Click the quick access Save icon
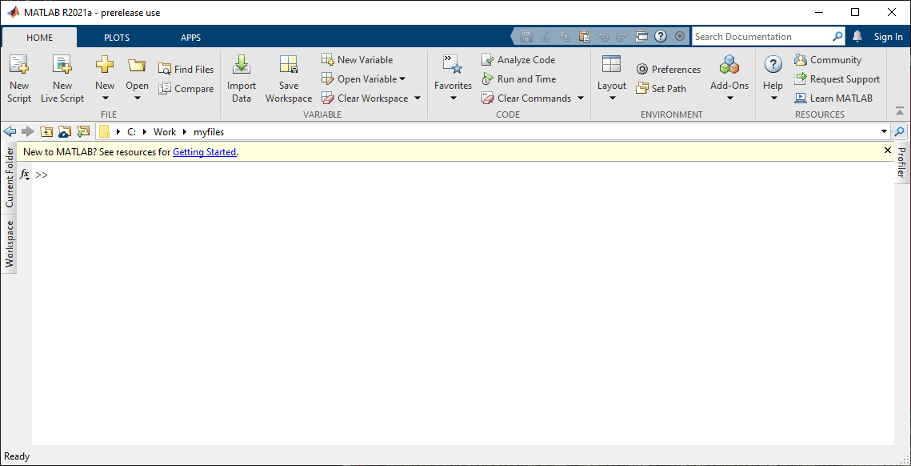This screenshot has width=911, height=466. [526, 37]
